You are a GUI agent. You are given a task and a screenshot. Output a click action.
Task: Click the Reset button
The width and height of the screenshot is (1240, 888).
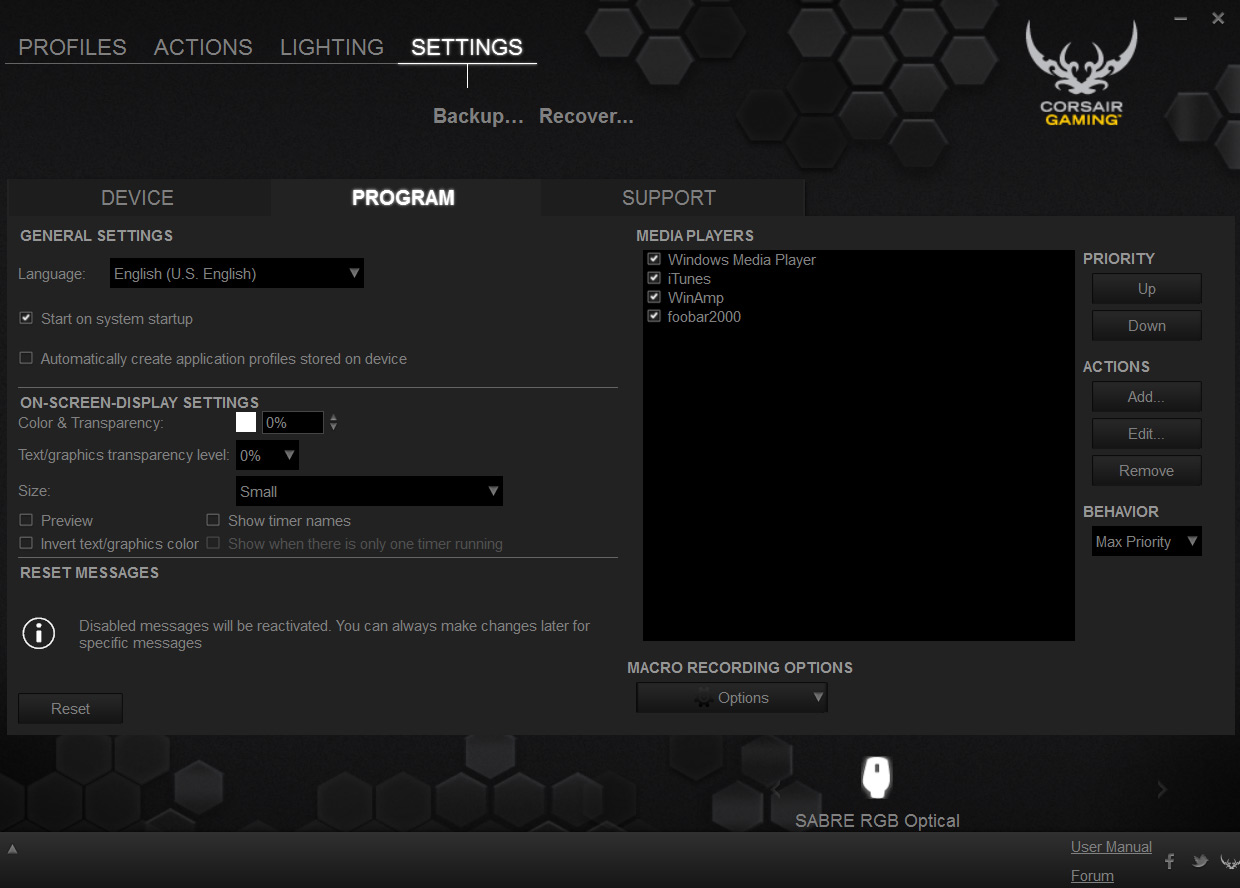coord(70,708)
